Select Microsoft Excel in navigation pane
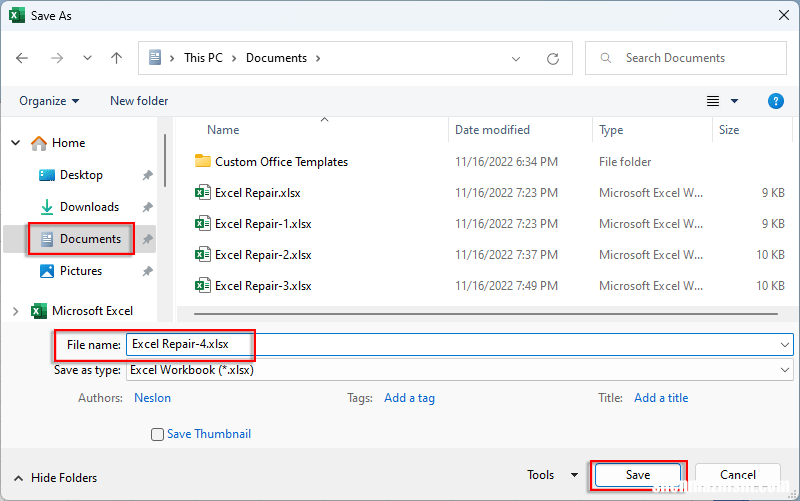 [92, 311]
